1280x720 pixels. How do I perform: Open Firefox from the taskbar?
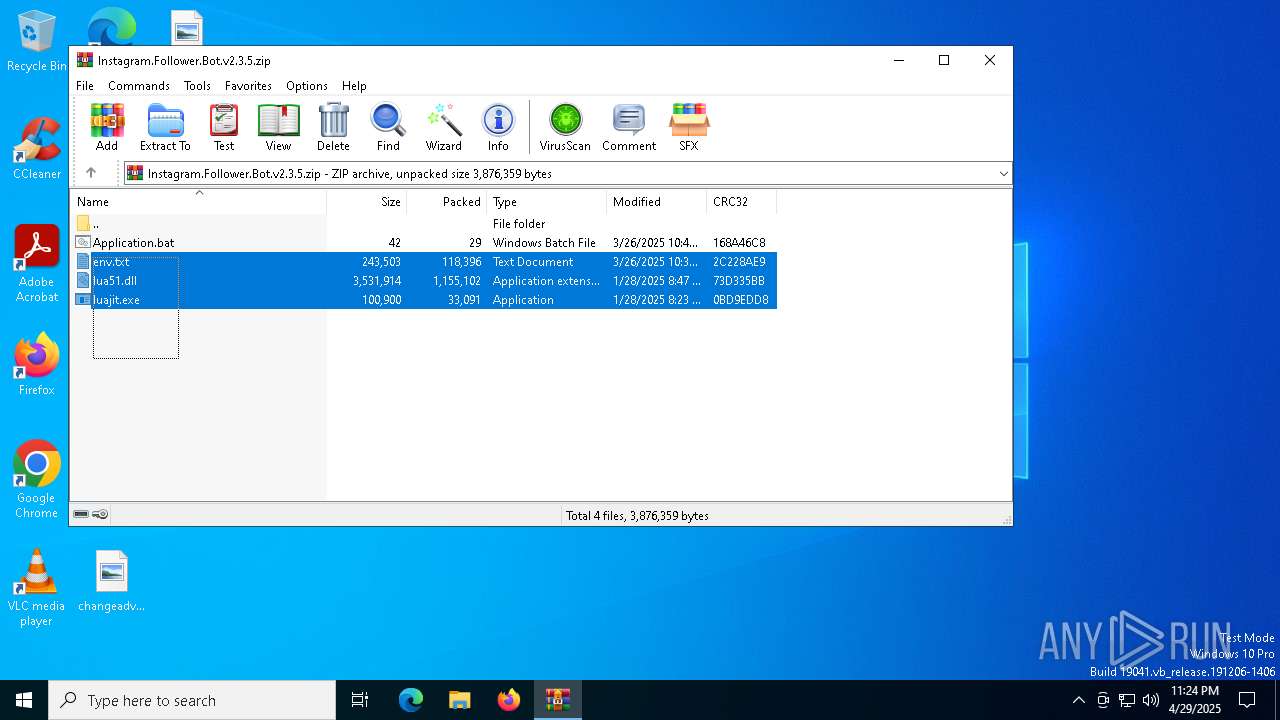tap(509, 700)
